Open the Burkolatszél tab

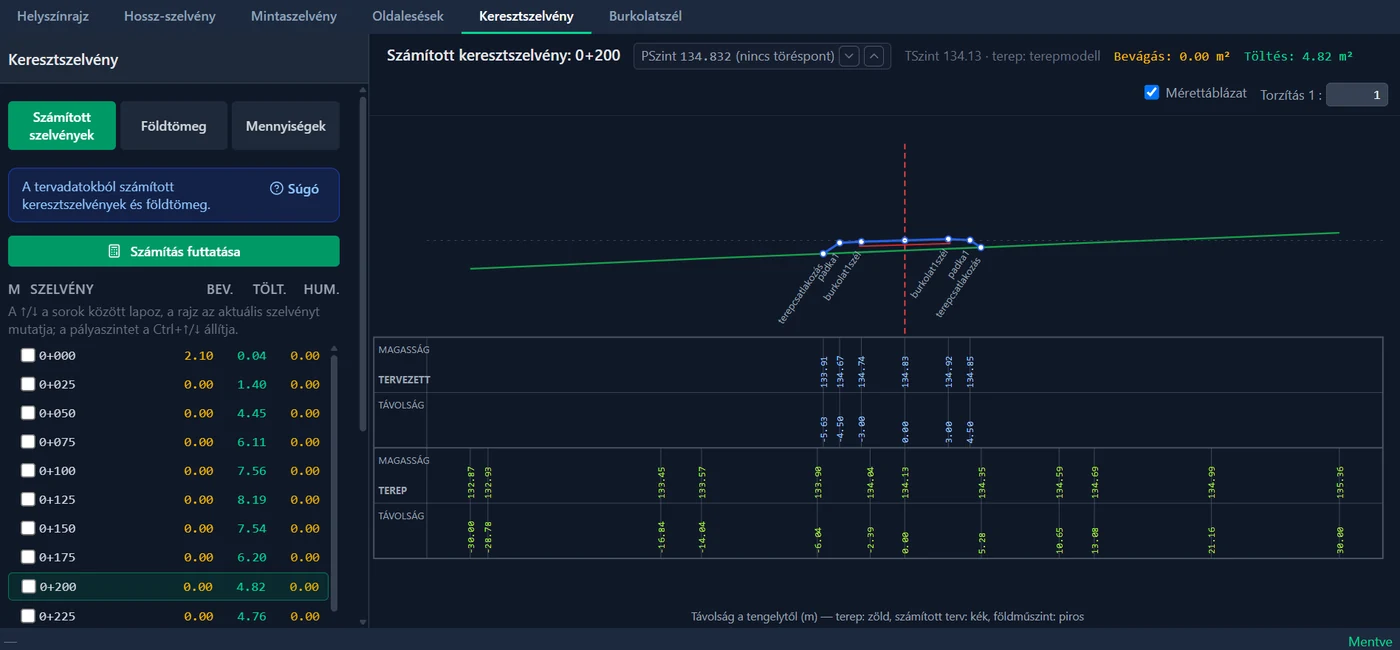645,16
